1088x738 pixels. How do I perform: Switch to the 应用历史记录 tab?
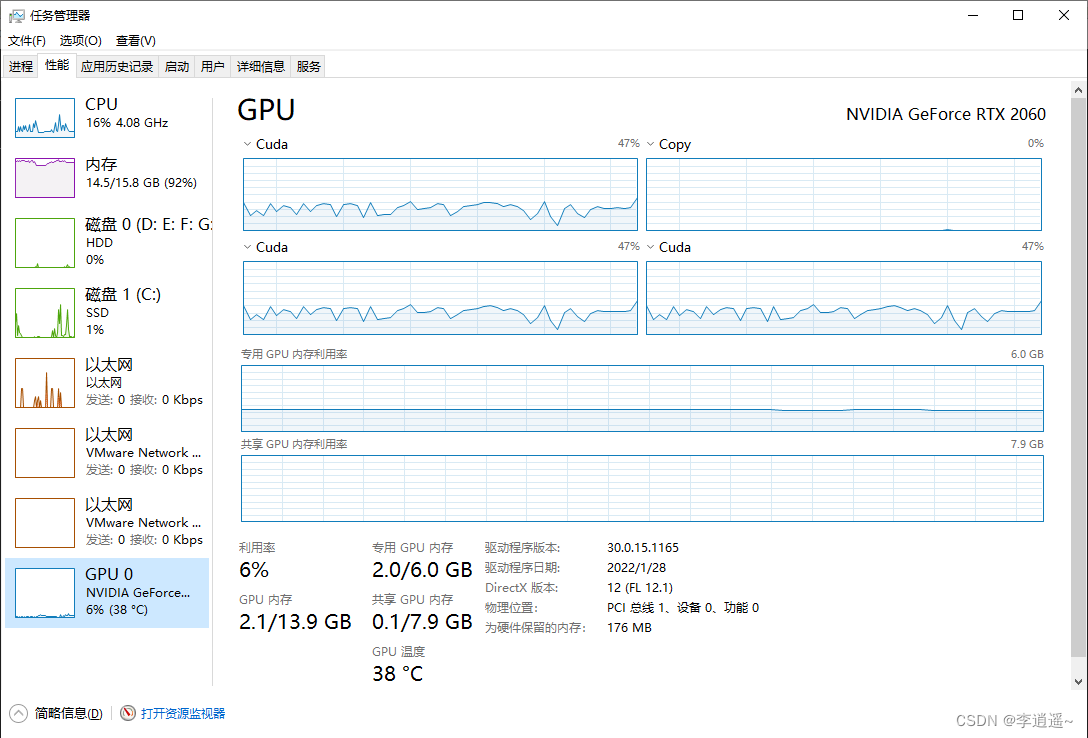click(x=117, y=67)
